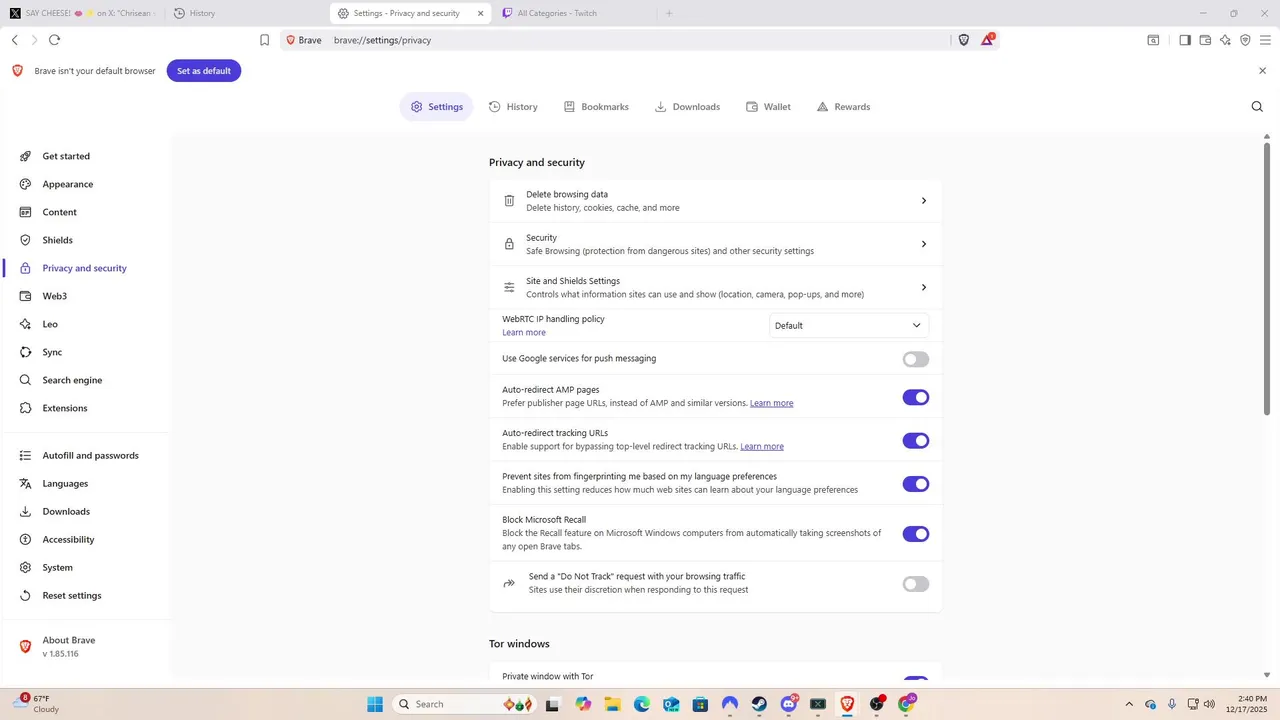Screen dimensions: 1280x720
Task: Expand the Security settings row
Action: click(x=715, y=244)
